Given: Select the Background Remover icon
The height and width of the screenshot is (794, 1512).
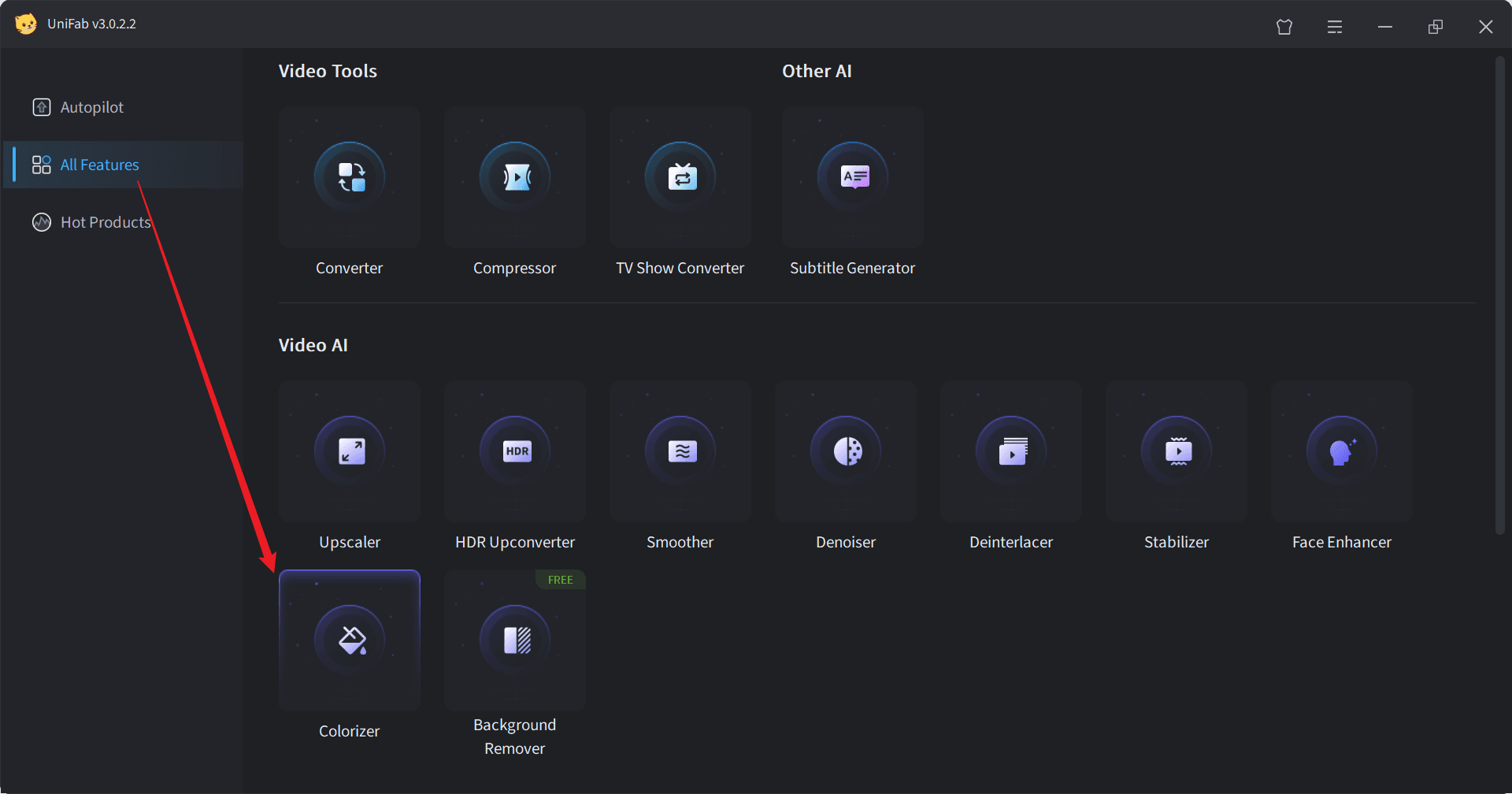Looking at the screenshot, I should click(515, 640).
